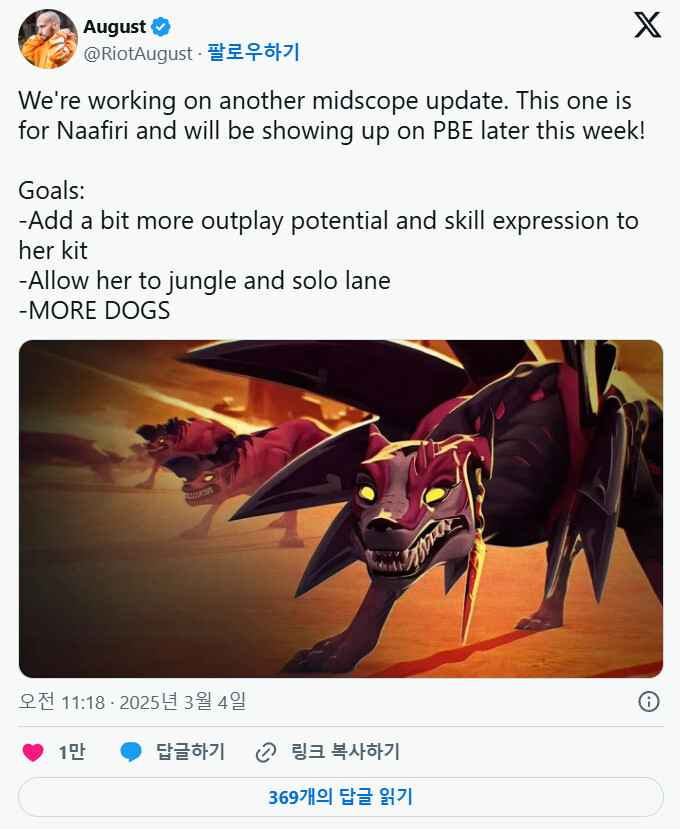Open the @RiotAugust handle link
The height and width of the screenshot is (829, 680).
(x=138, y=53)
